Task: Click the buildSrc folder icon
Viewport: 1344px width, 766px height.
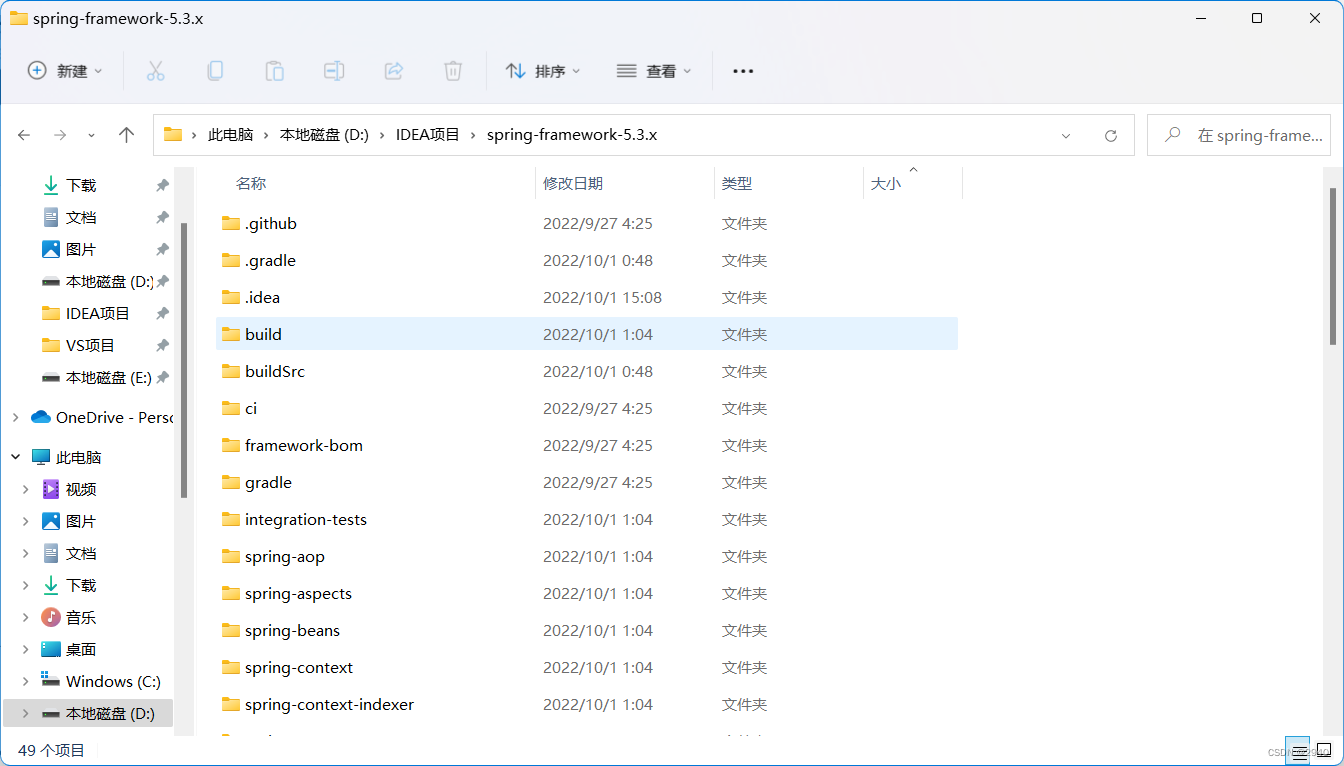Action: (231, 371)
